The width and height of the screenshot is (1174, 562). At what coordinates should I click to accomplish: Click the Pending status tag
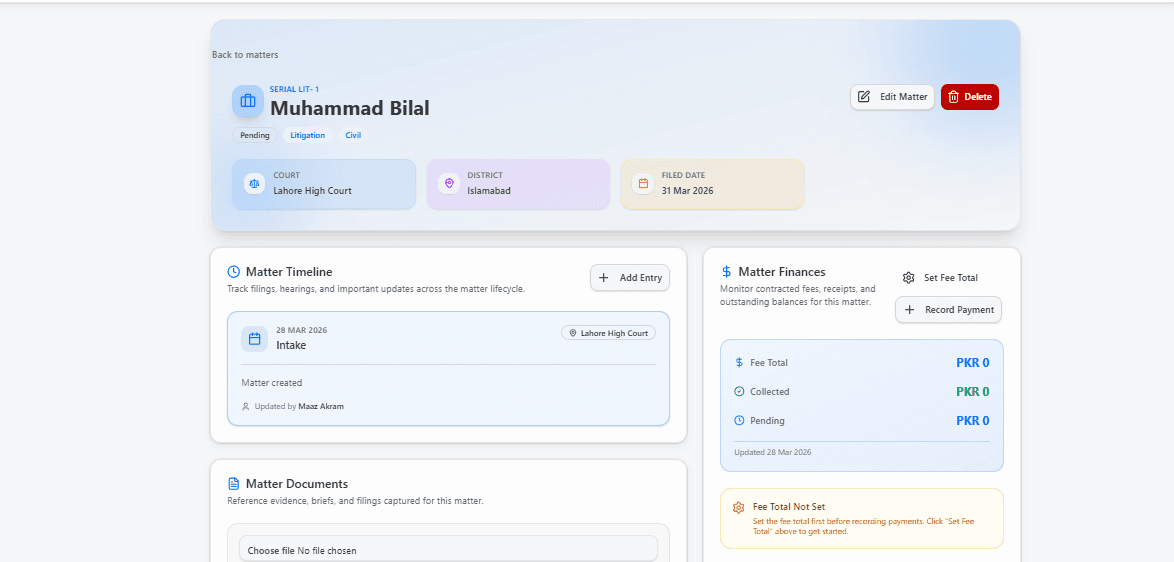point(255,135)
